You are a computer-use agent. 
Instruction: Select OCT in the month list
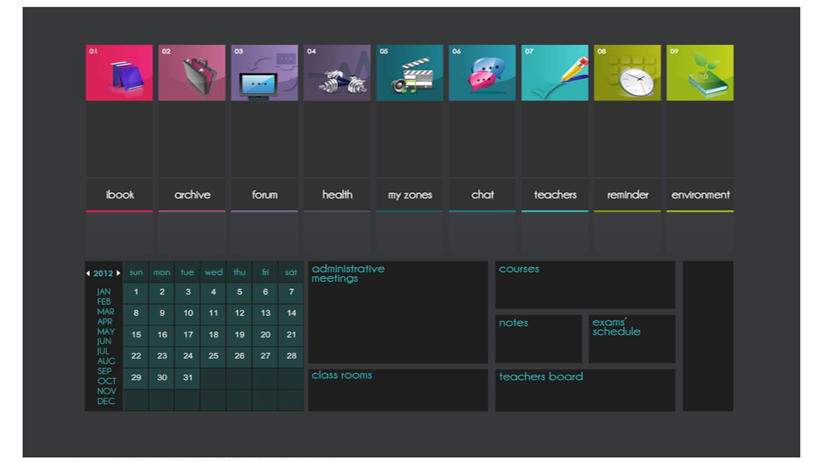pos(106,381)
